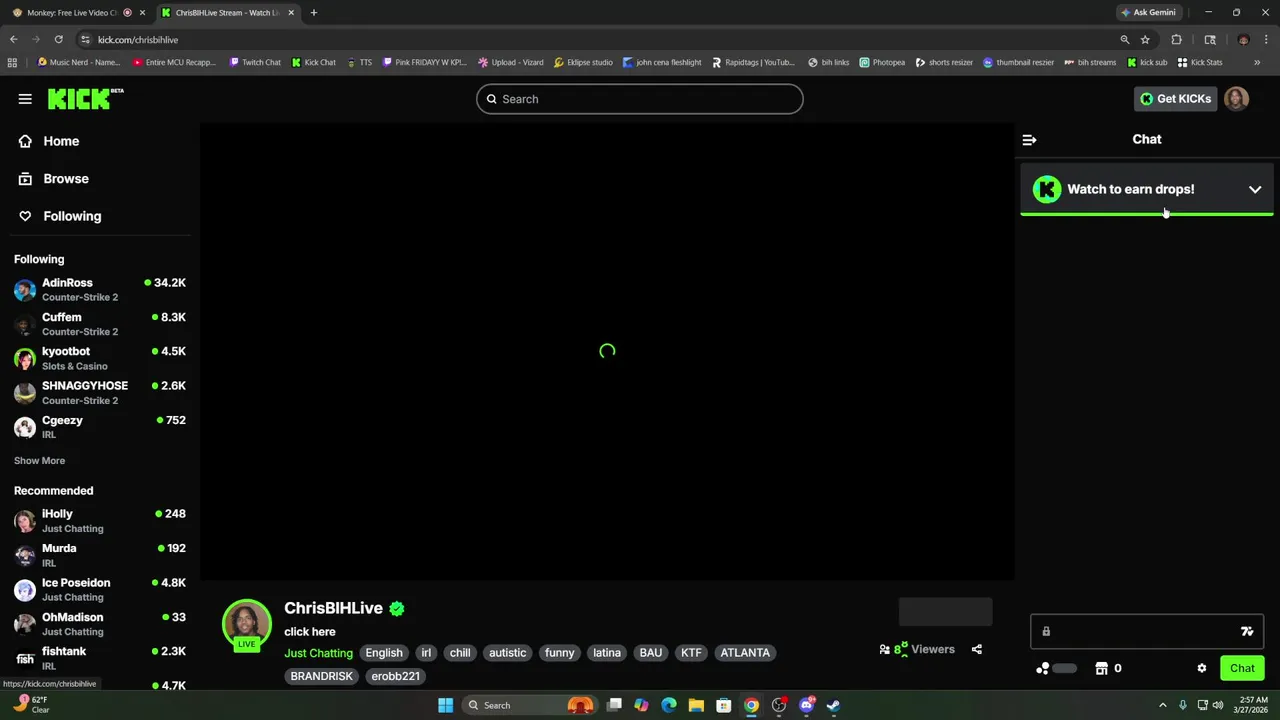The height and width of the screenshot is (720, 1280).
Task: Click the Ask Gemini button
Action: (x=1148, y=12)
